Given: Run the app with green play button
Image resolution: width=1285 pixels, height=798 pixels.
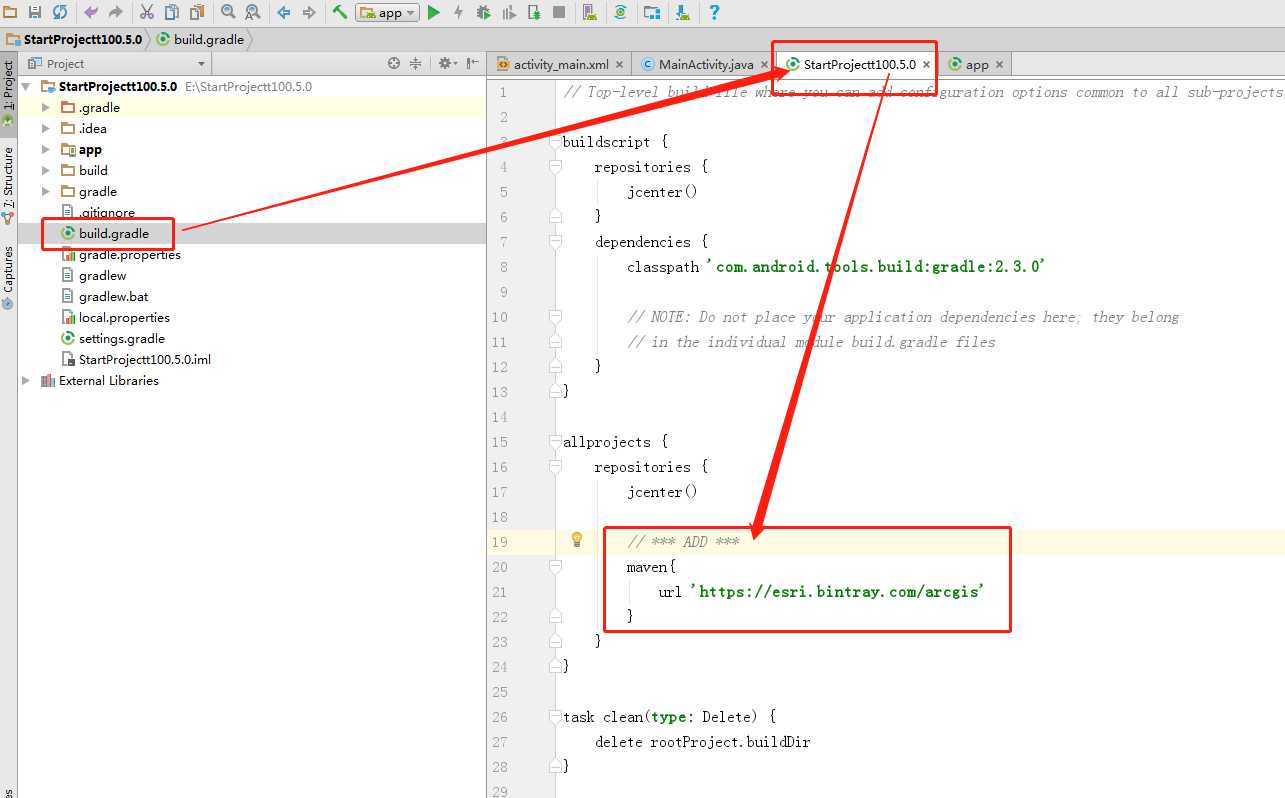Looking at the screenshot, I should [x=434, y=12].
